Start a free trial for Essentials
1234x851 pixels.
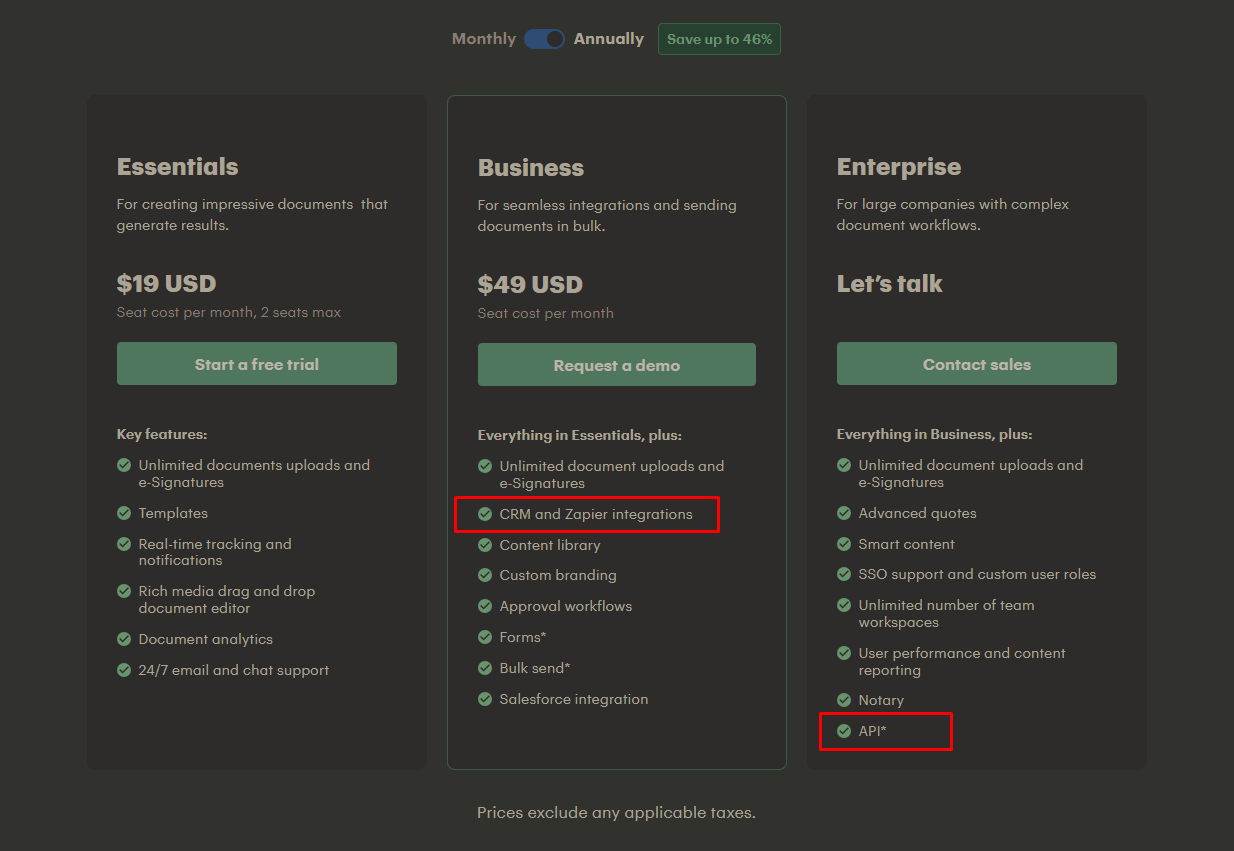[x=257, y=364]
